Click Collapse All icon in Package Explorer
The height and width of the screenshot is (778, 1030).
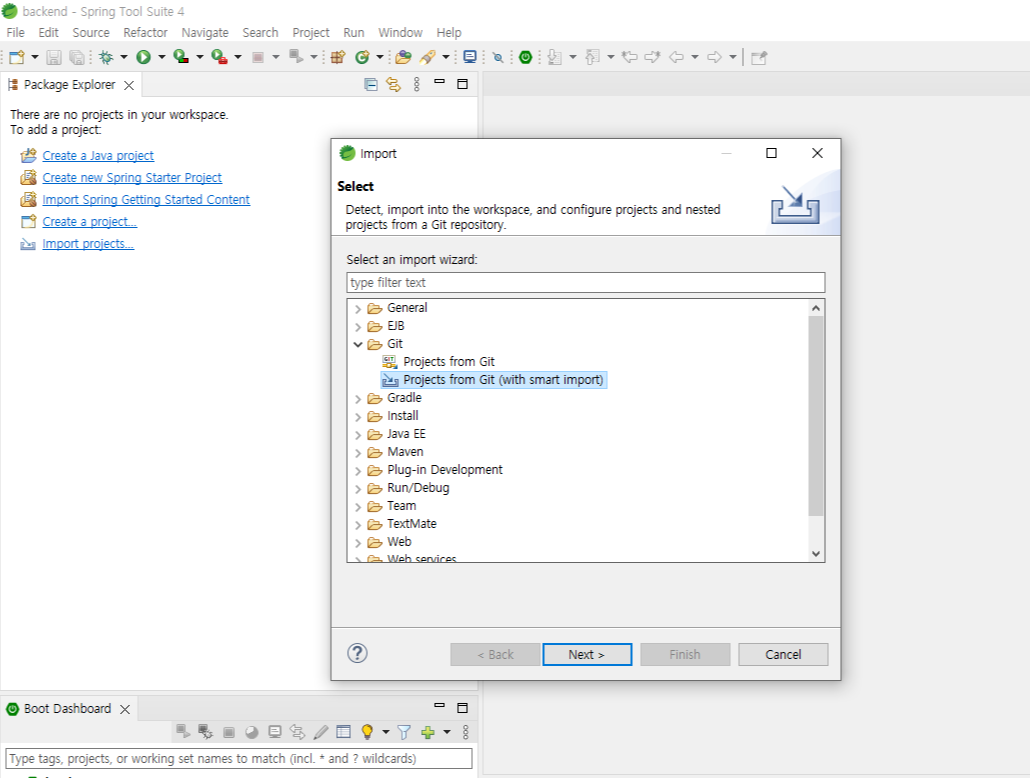click(370, 84)
